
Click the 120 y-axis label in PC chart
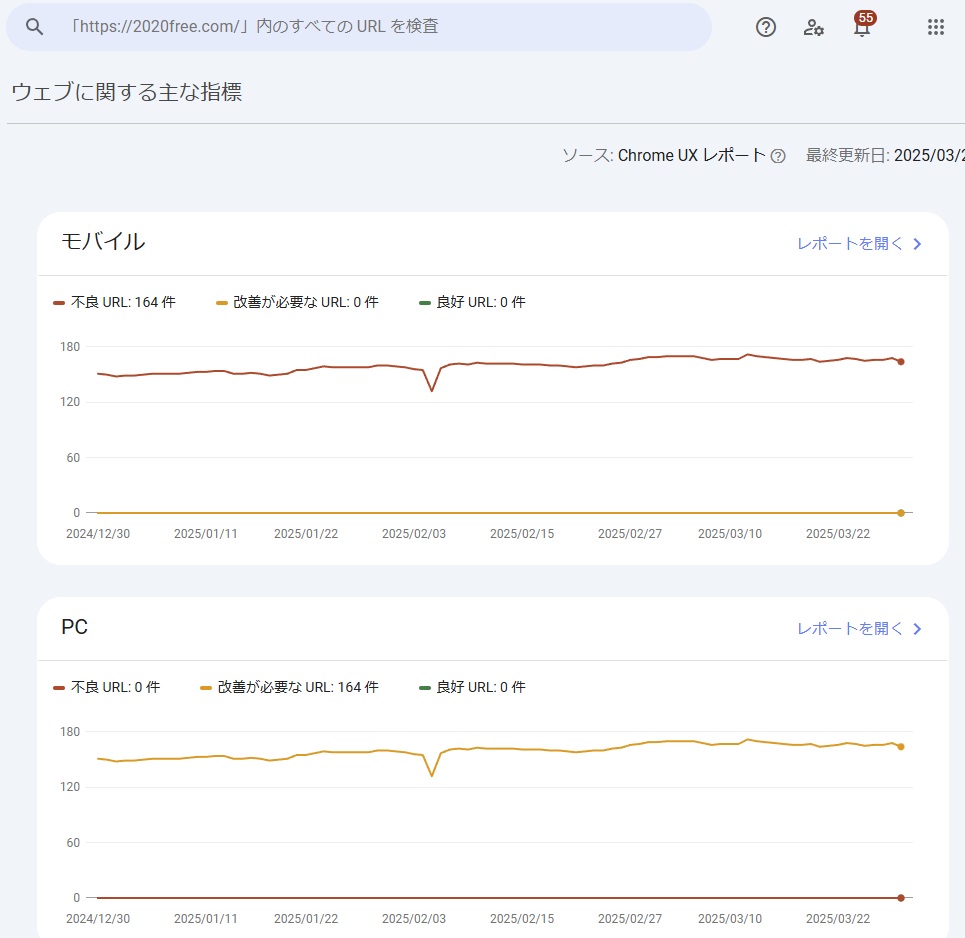(70, 787)
